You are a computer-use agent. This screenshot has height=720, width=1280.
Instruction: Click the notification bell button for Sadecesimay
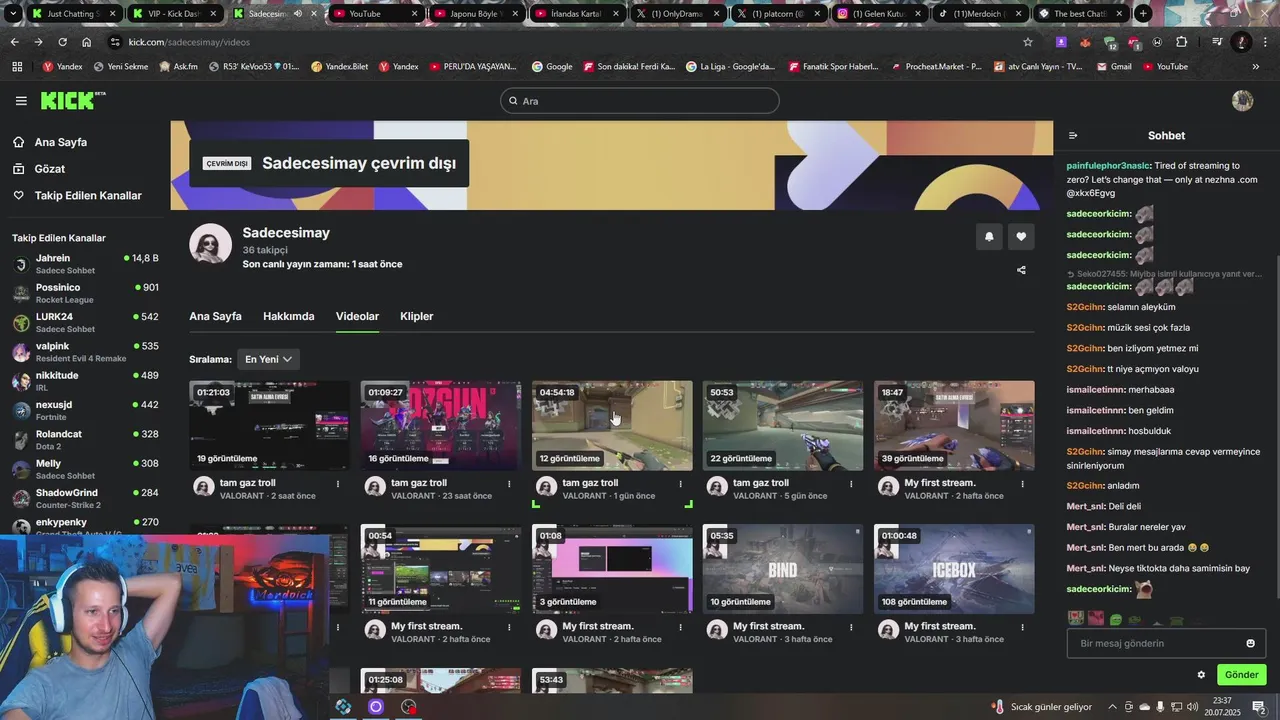click(989, 237)
